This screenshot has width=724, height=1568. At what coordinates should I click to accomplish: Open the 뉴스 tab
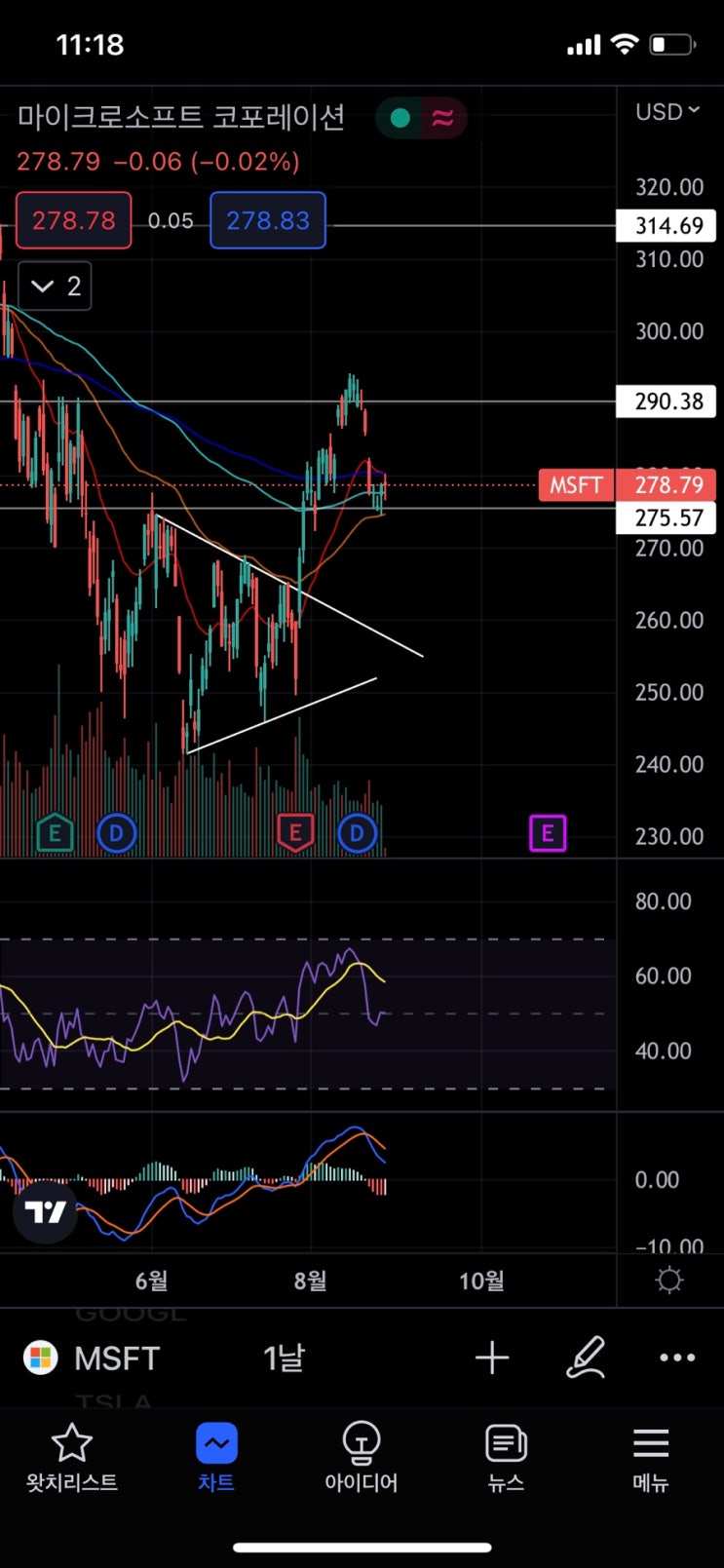(x=506, y=1458)
